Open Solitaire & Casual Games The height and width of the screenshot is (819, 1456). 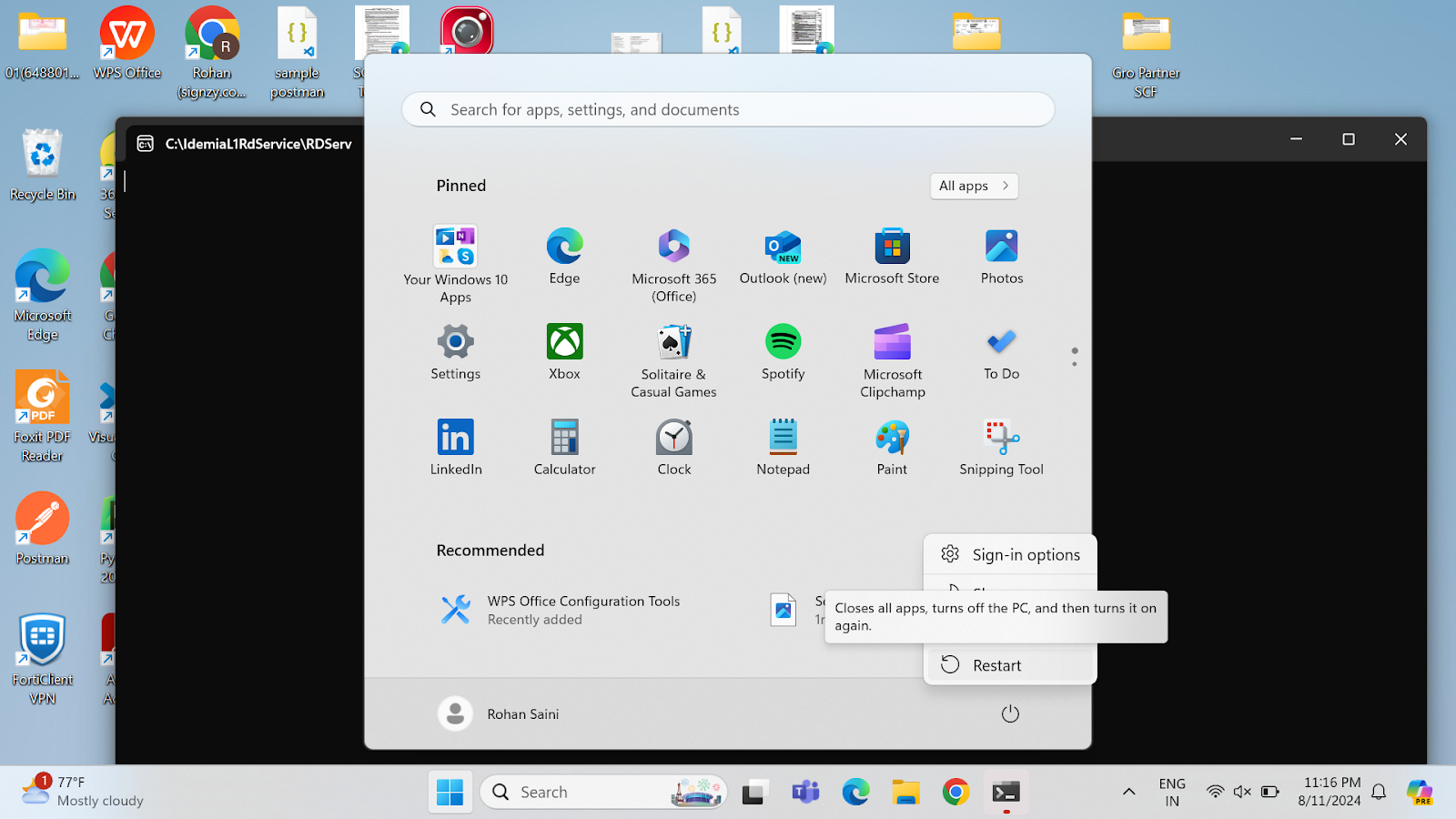(673, 359)
